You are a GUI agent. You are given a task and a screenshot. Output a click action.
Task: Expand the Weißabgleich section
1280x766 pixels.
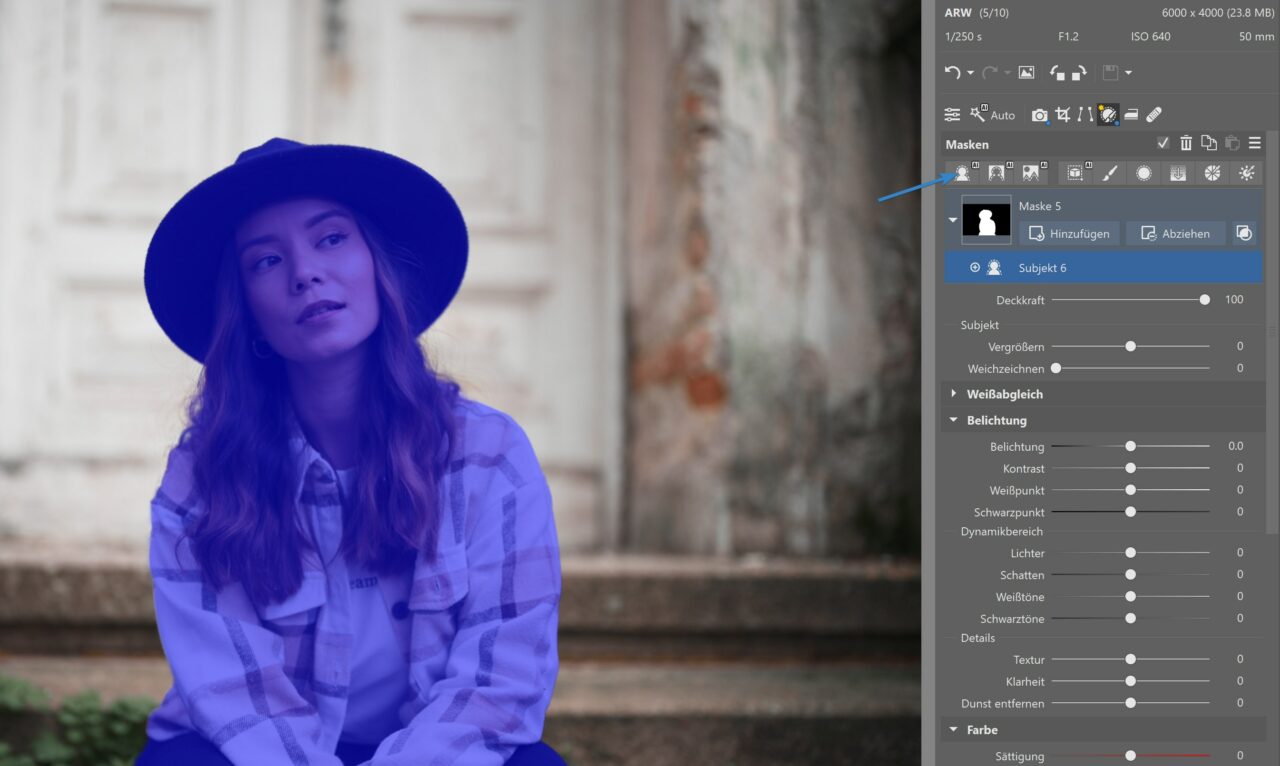point(954,394)
